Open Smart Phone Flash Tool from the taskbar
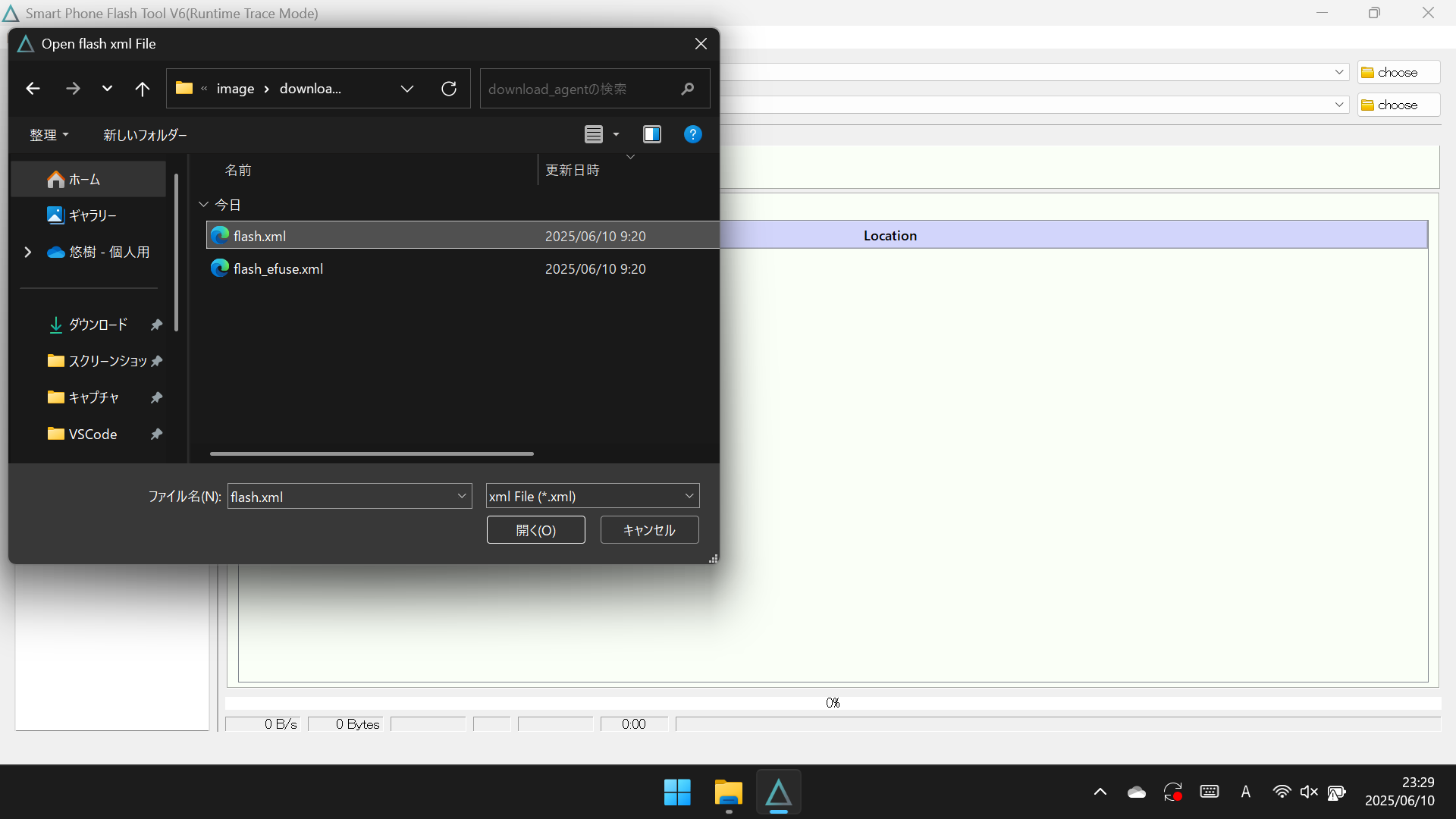The image size is (1456, 819). pos(779,791)
